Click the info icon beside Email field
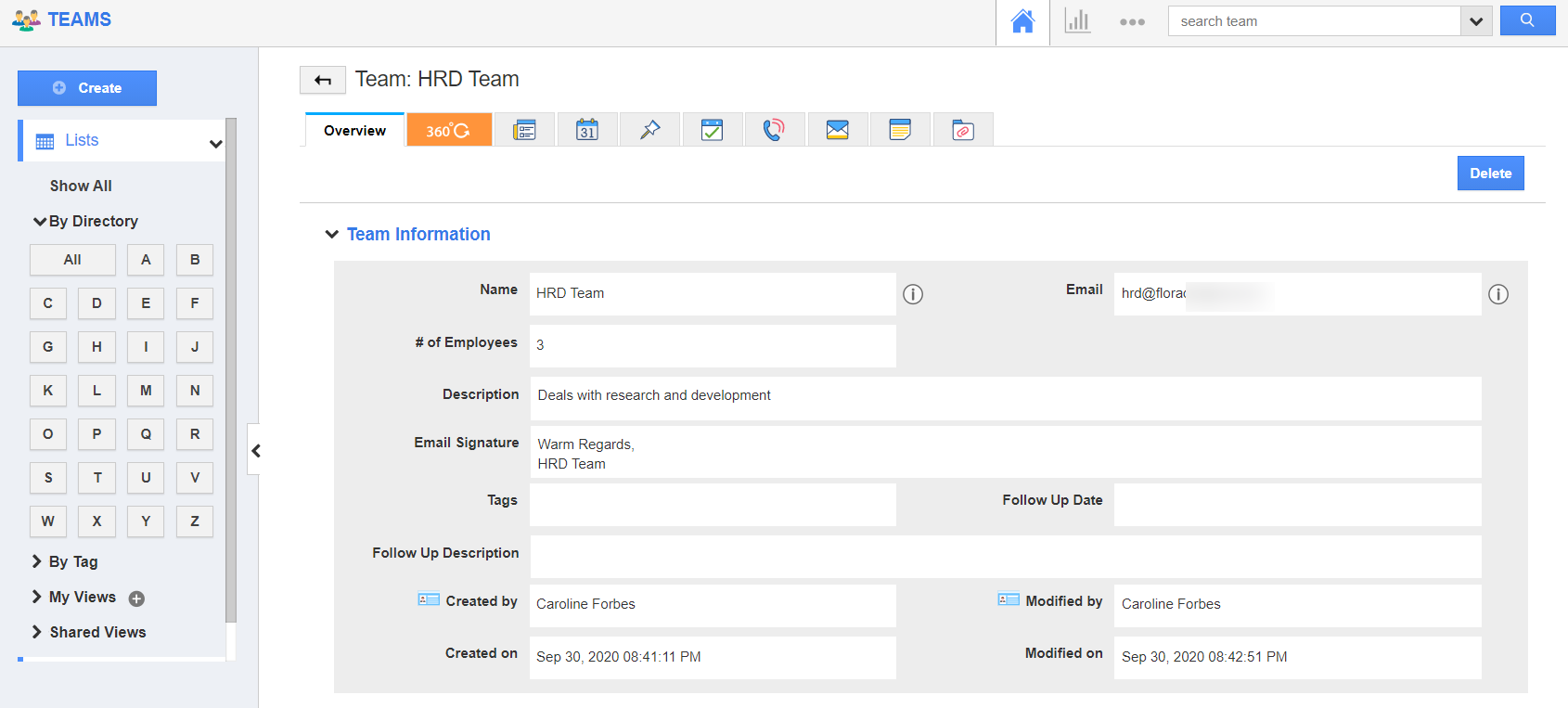 tap(1498, 294)
